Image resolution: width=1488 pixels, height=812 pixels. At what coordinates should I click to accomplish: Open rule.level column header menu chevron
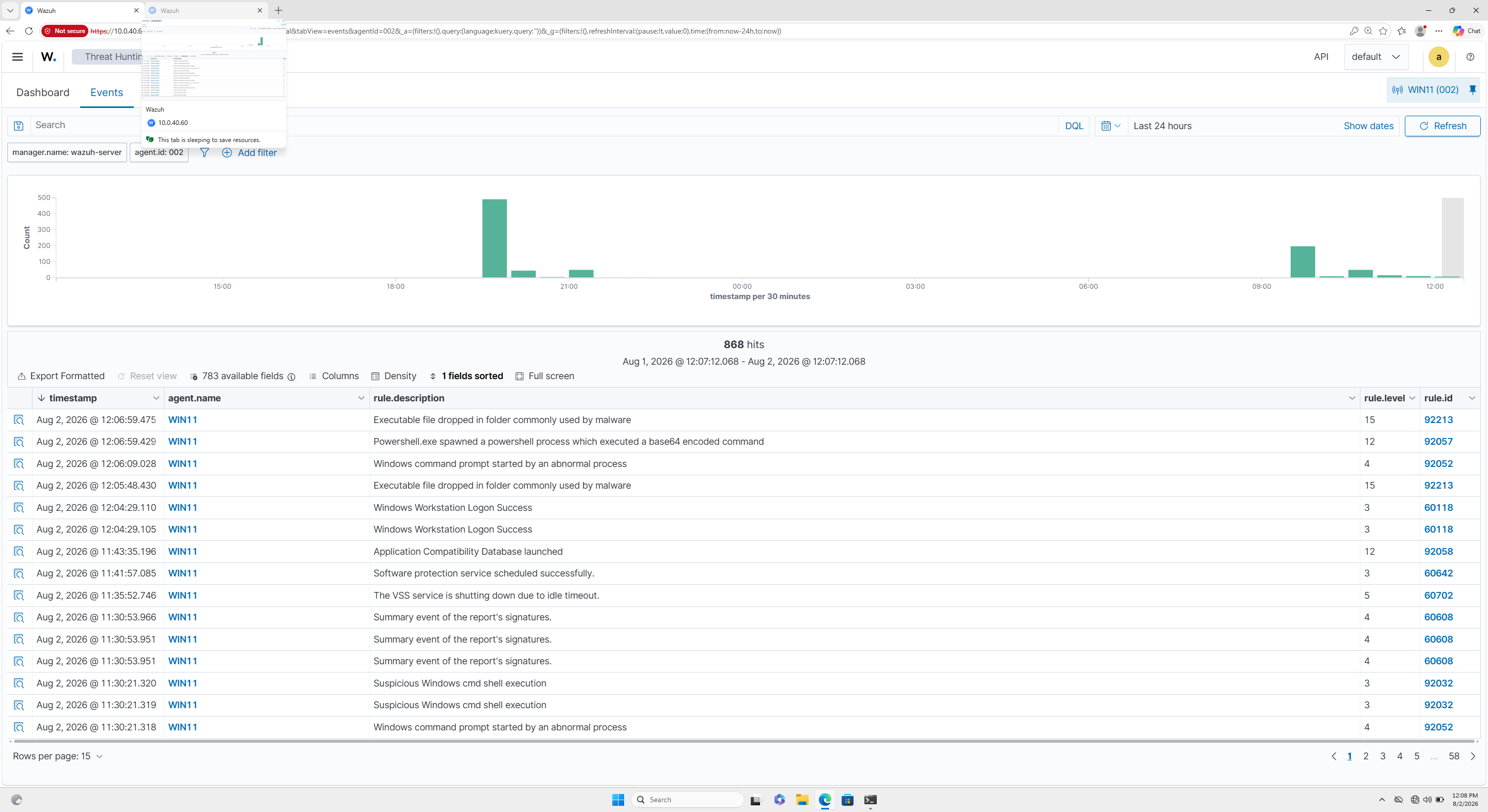1413,398
